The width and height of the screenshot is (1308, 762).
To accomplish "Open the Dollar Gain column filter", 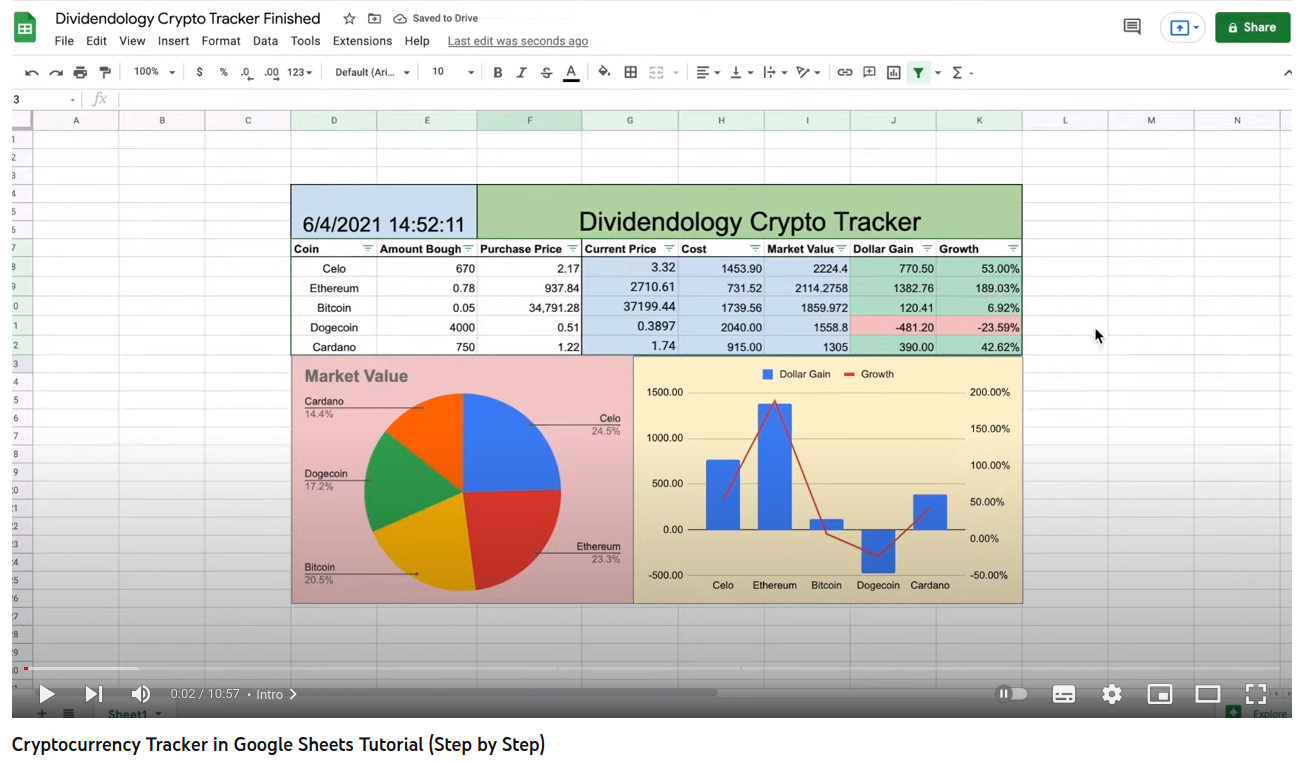I will point(927,249).
